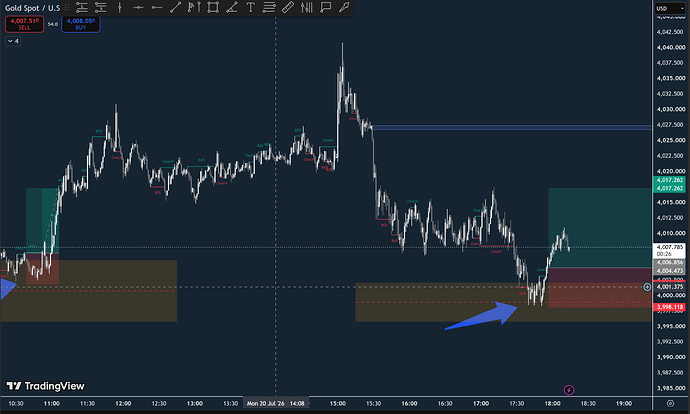Screen dimensions: 690x414
Task: Select the trend line tool
Action: coord(175,7)
